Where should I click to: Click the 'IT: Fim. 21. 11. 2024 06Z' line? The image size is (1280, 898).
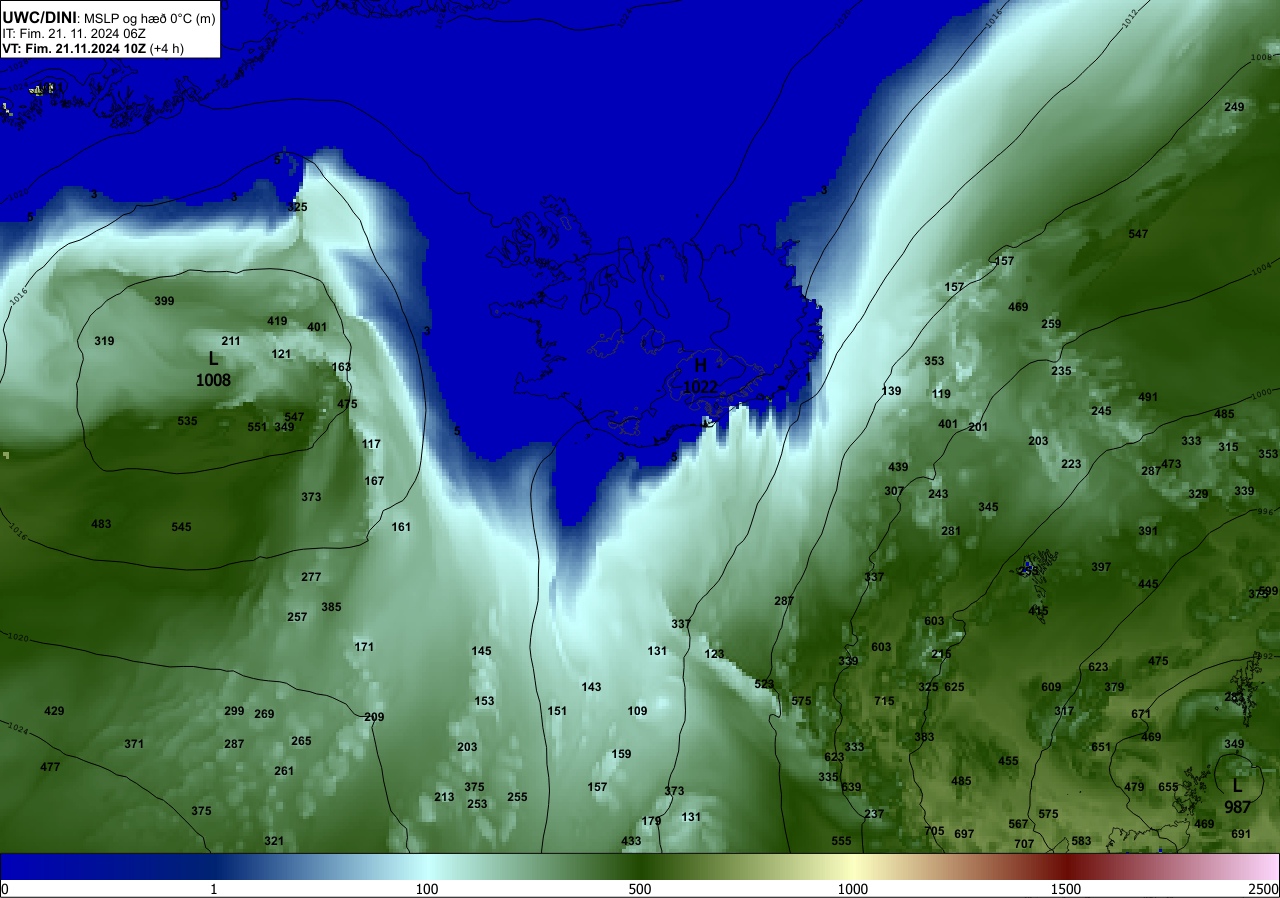coord(74,33)
